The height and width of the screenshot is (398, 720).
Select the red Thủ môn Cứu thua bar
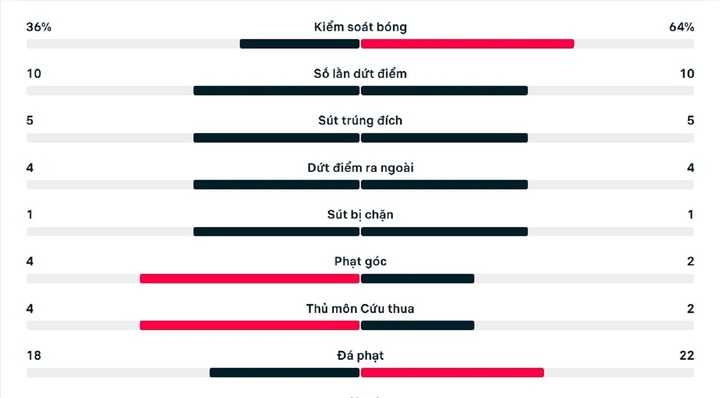click(x=250, y=325)
